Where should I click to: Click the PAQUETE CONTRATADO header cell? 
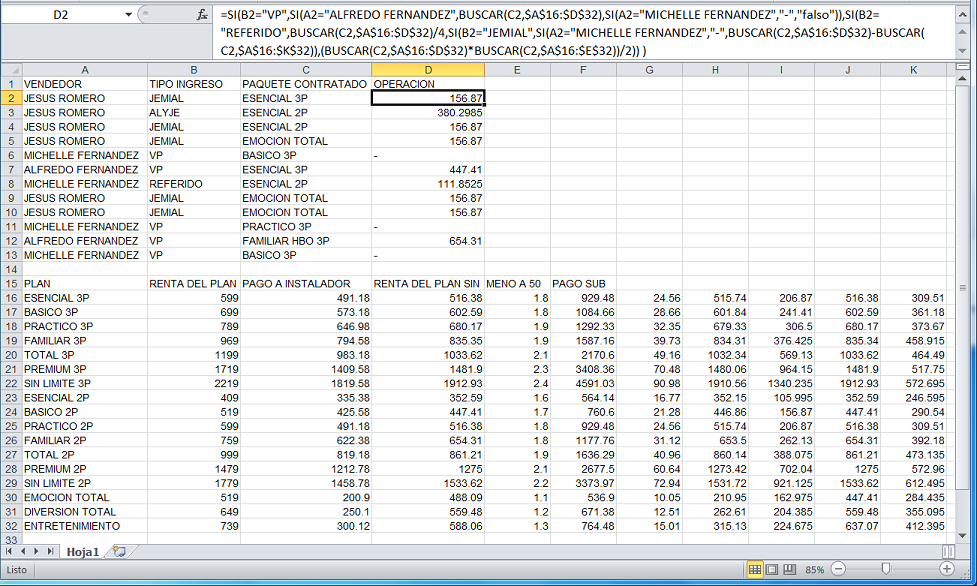click(x=306, y=84)
